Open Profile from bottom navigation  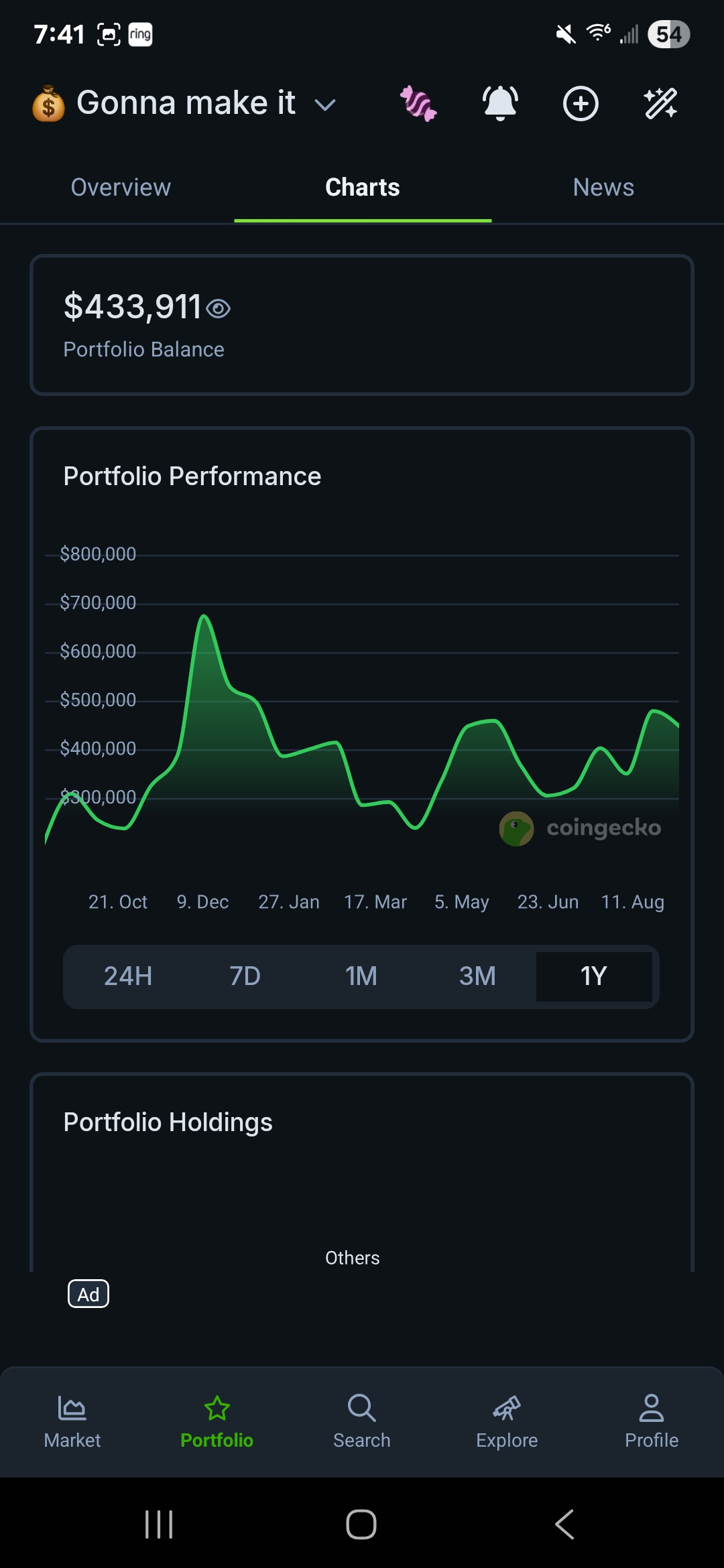pos(652,1422)
